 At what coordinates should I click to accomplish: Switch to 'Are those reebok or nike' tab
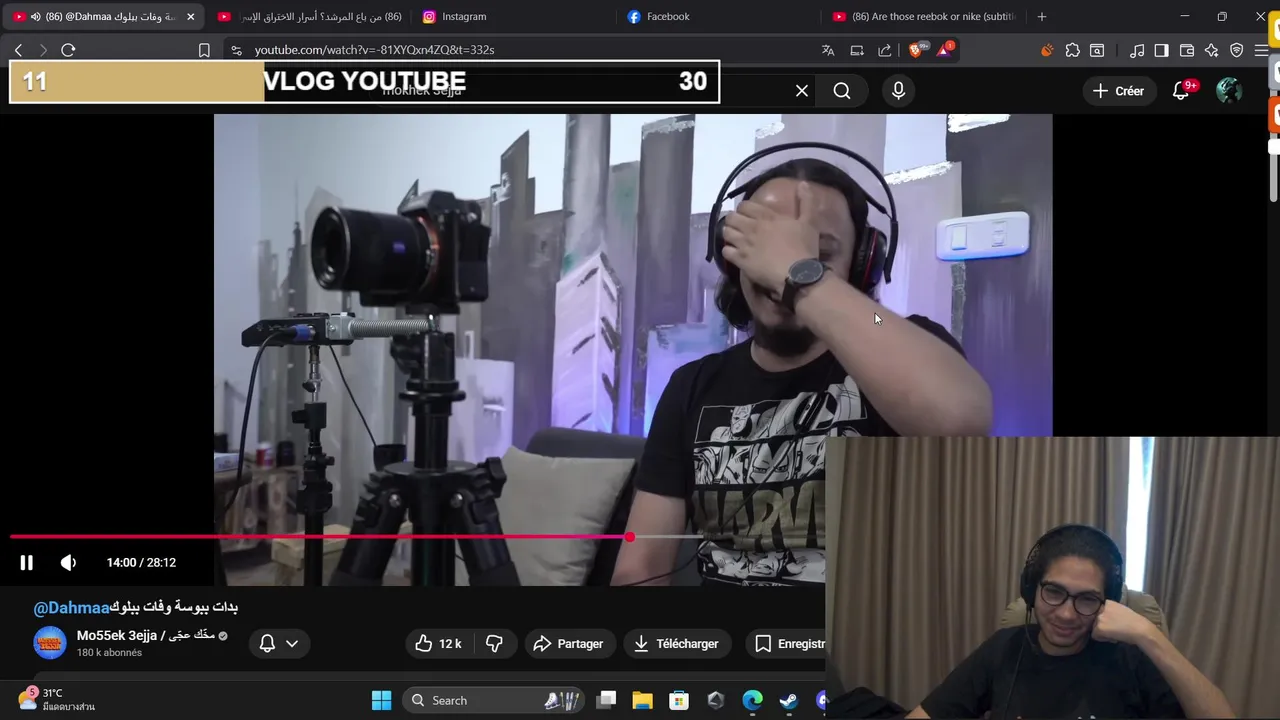coord(925,17)
